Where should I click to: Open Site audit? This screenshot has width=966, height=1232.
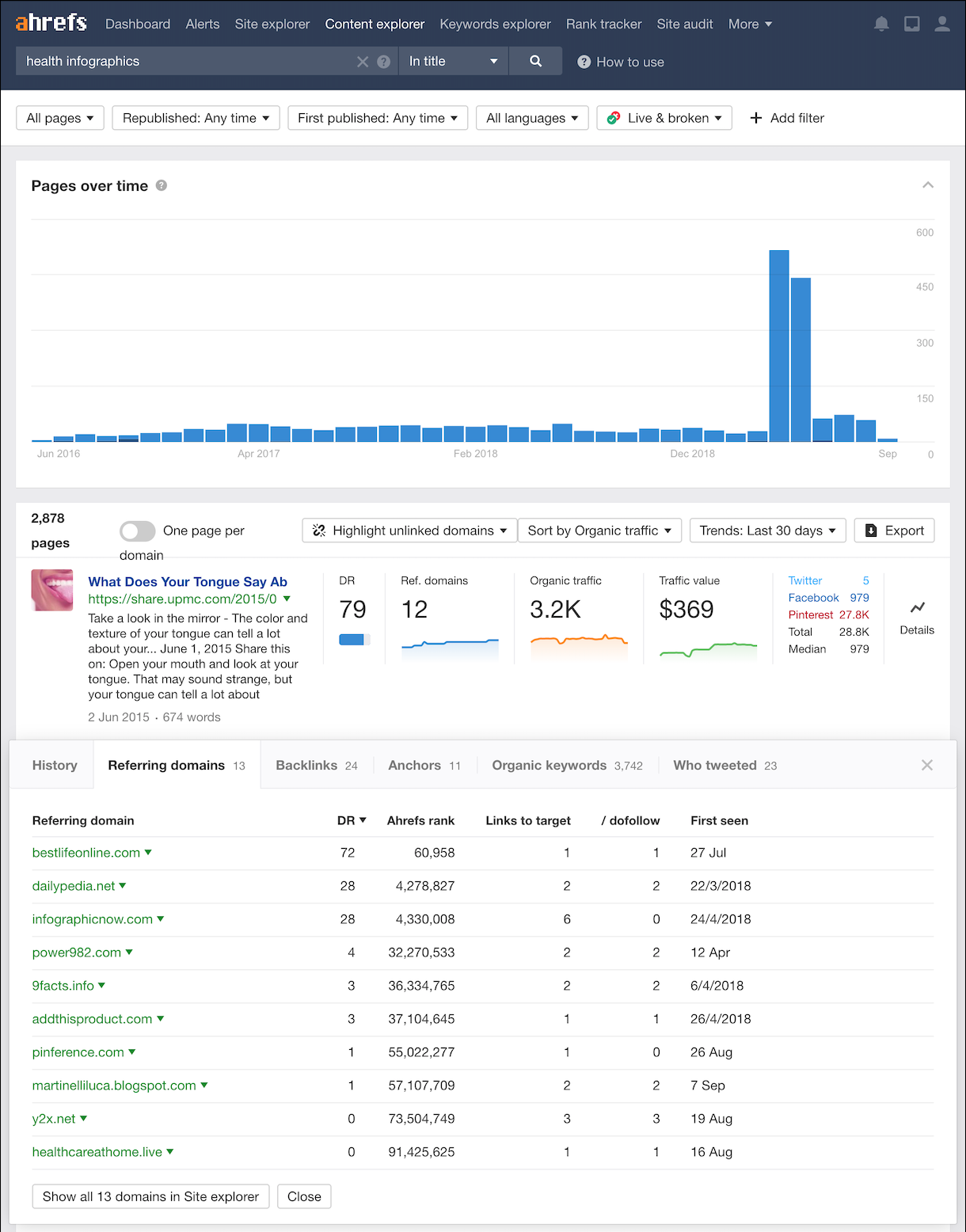[685, 24]
